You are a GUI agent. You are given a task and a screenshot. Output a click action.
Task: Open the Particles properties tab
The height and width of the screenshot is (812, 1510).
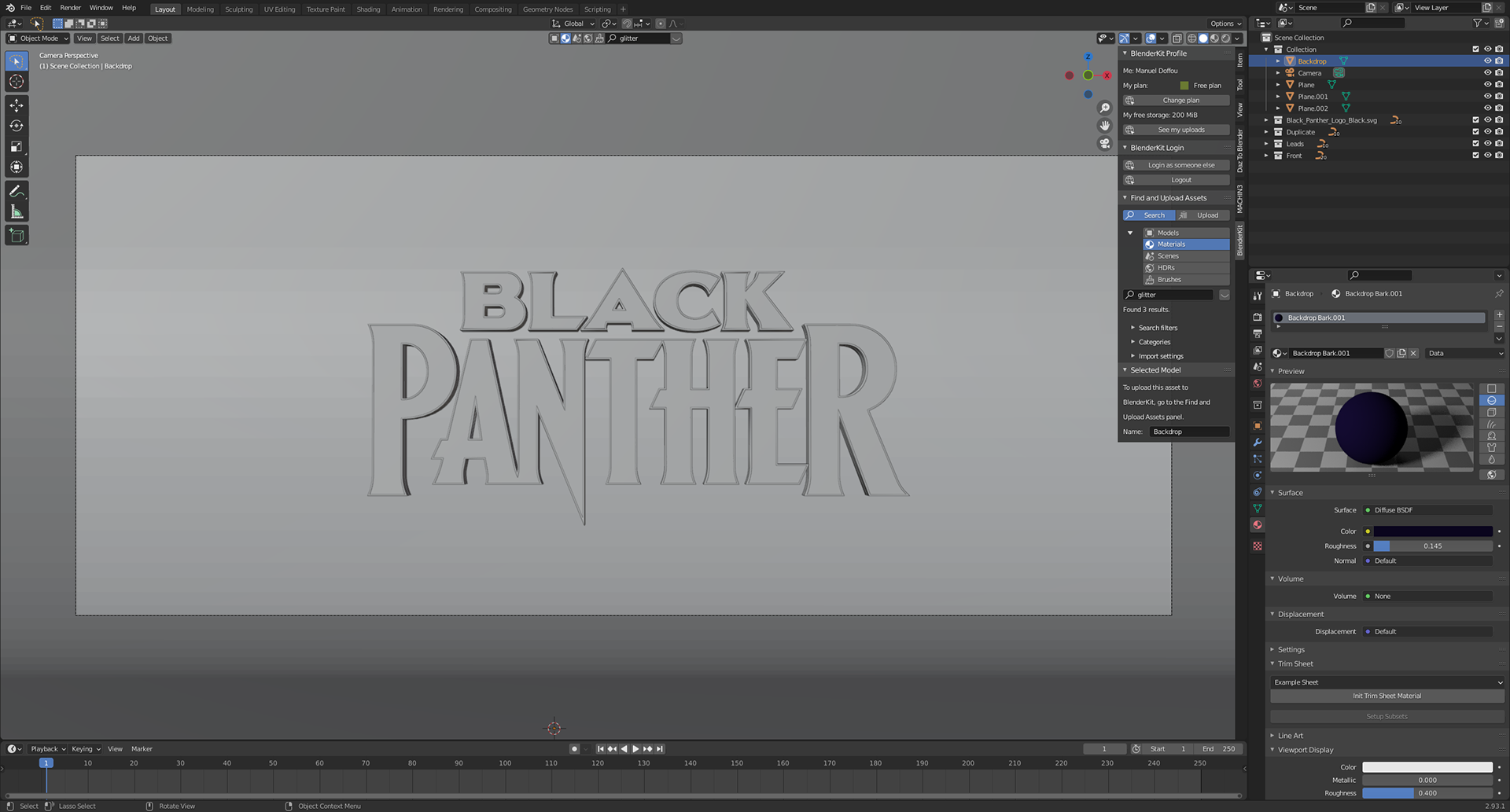(1258, 459)
